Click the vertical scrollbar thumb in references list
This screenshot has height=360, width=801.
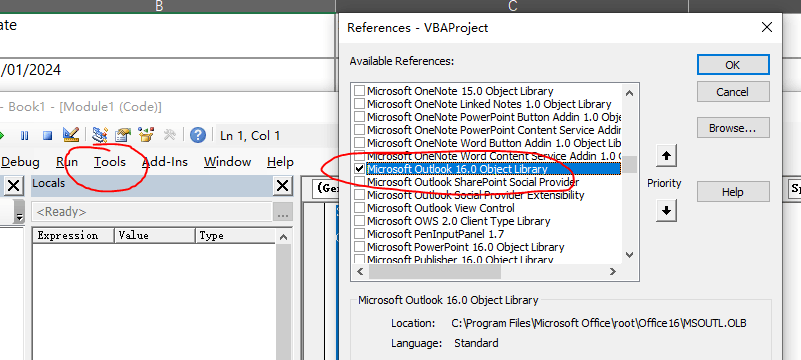(629, 165)
